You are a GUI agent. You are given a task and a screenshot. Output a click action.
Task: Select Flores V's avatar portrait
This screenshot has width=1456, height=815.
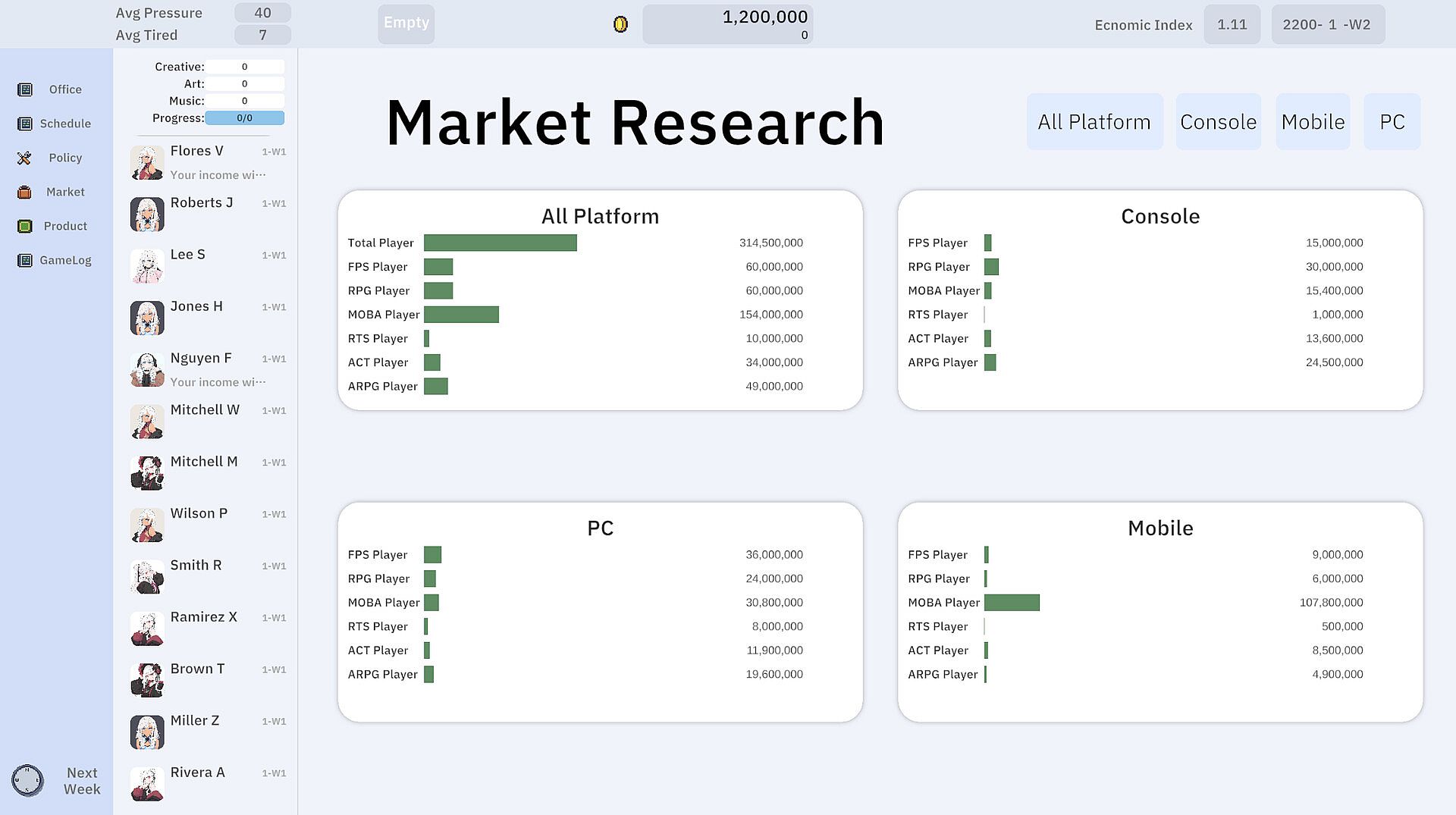click(147, 162)
